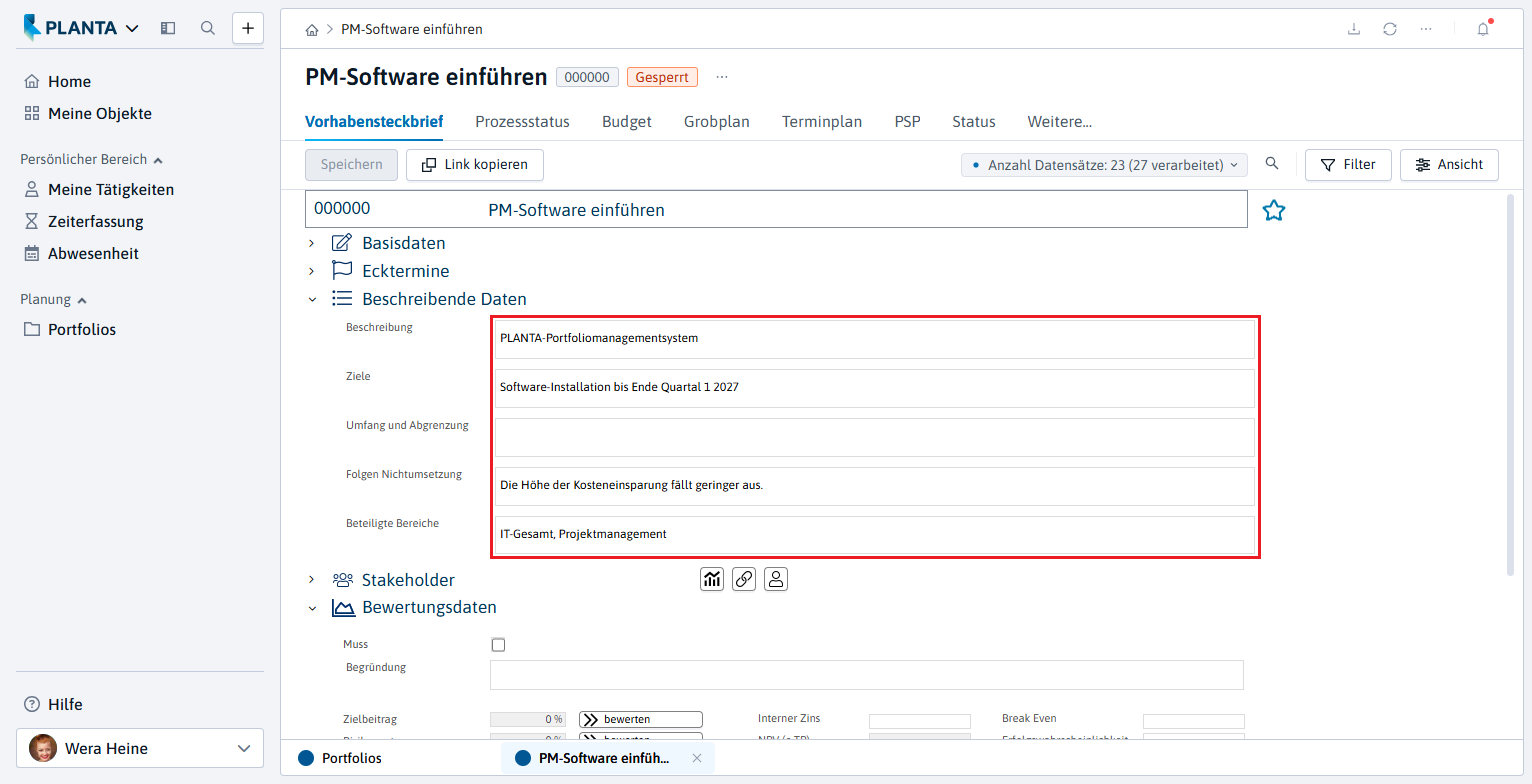Toggle the sidebar panel icon
Viewport: 1532px width, 784px height.
point(168,28)
